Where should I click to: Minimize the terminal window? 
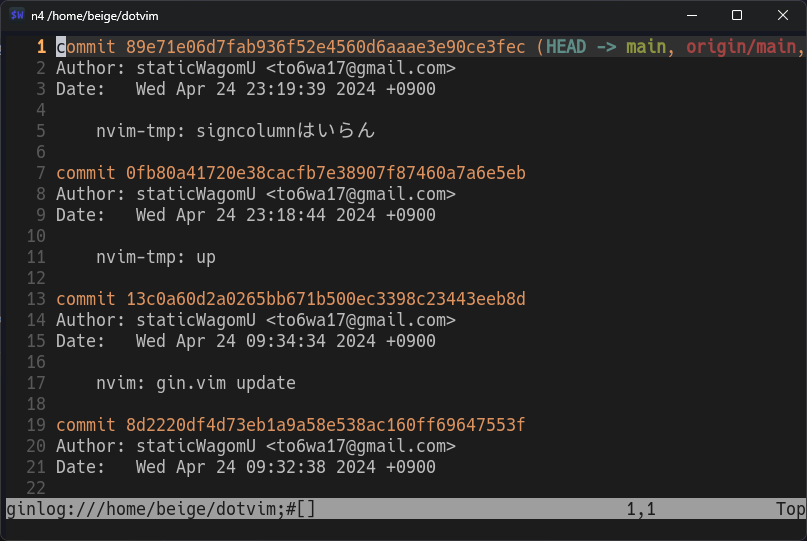coord(690,15)
